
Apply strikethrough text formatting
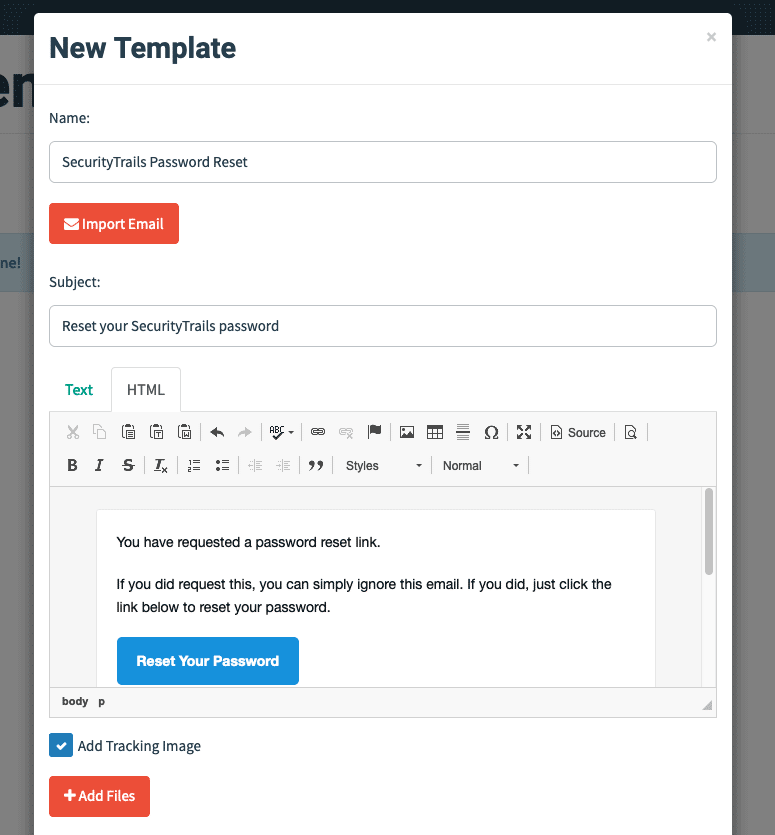coord(128,465)
